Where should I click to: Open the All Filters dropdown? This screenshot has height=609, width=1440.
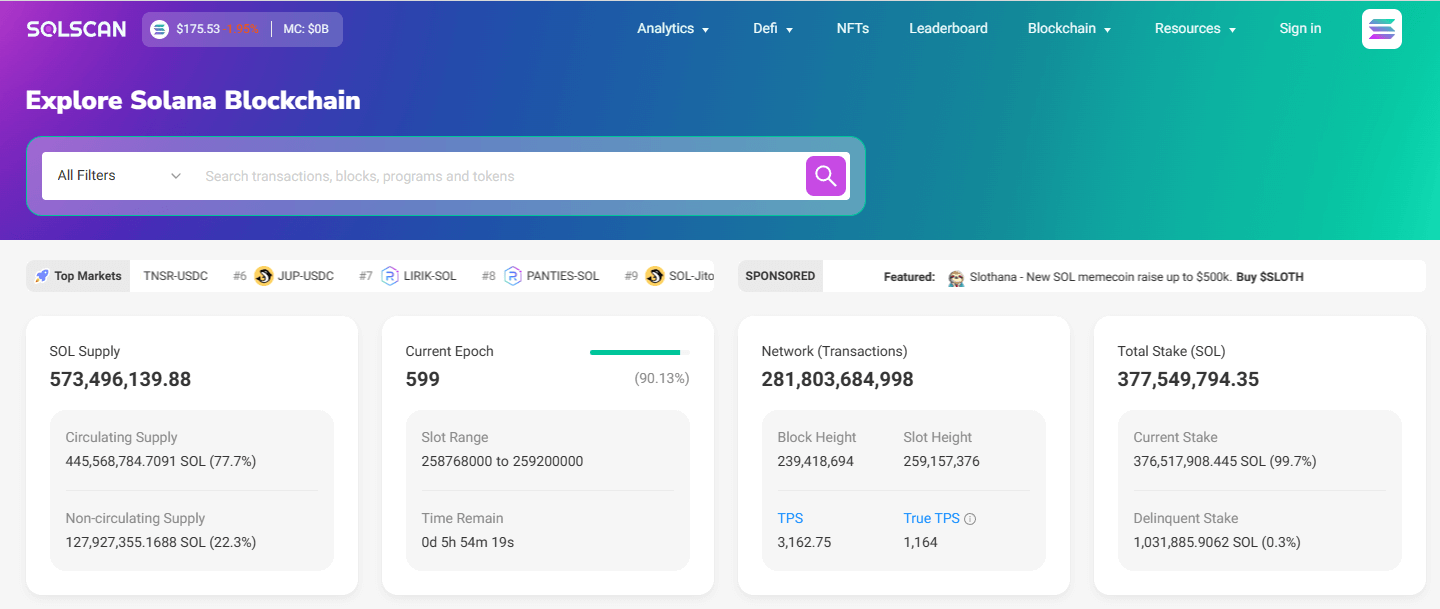click(118, 176)
